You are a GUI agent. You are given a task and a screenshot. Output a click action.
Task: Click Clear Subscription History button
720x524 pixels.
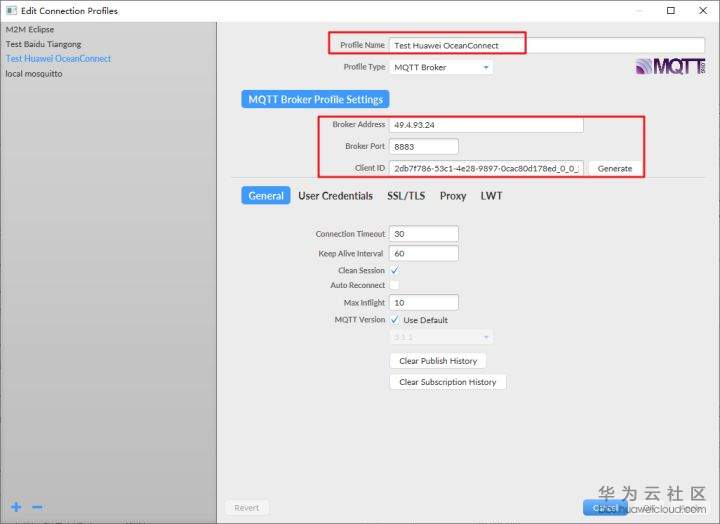coord(448,382)
